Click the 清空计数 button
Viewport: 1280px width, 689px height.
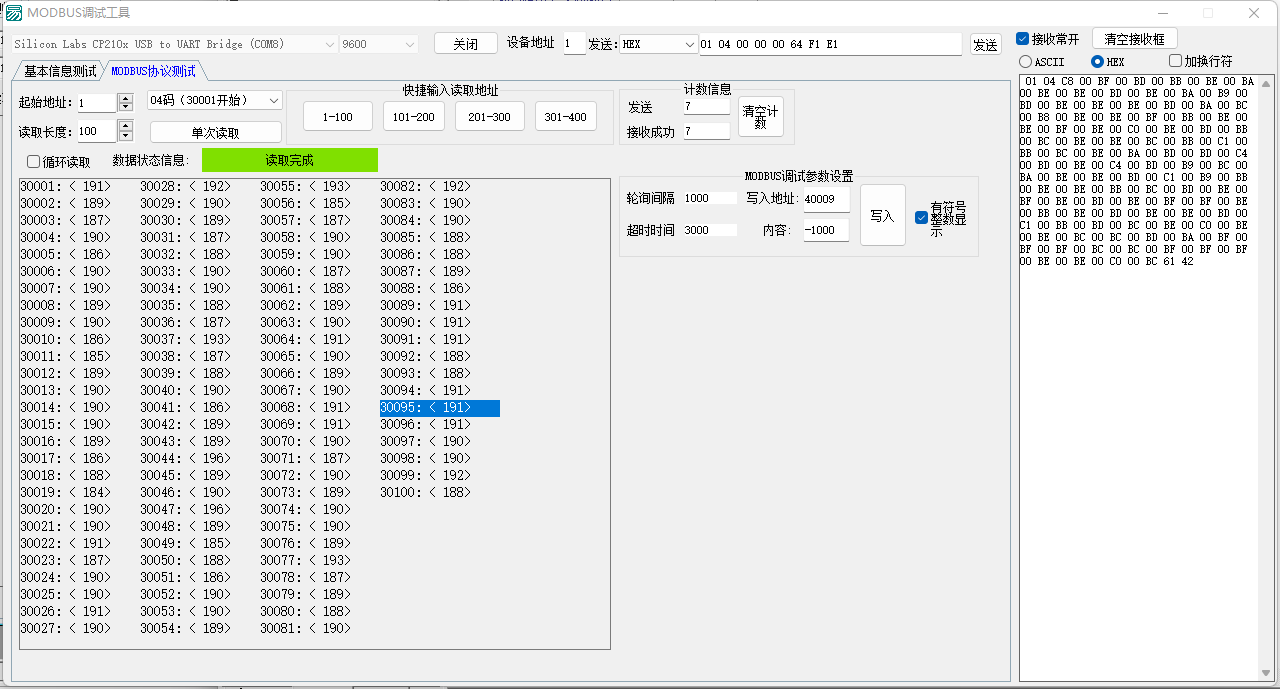(760, 117)
